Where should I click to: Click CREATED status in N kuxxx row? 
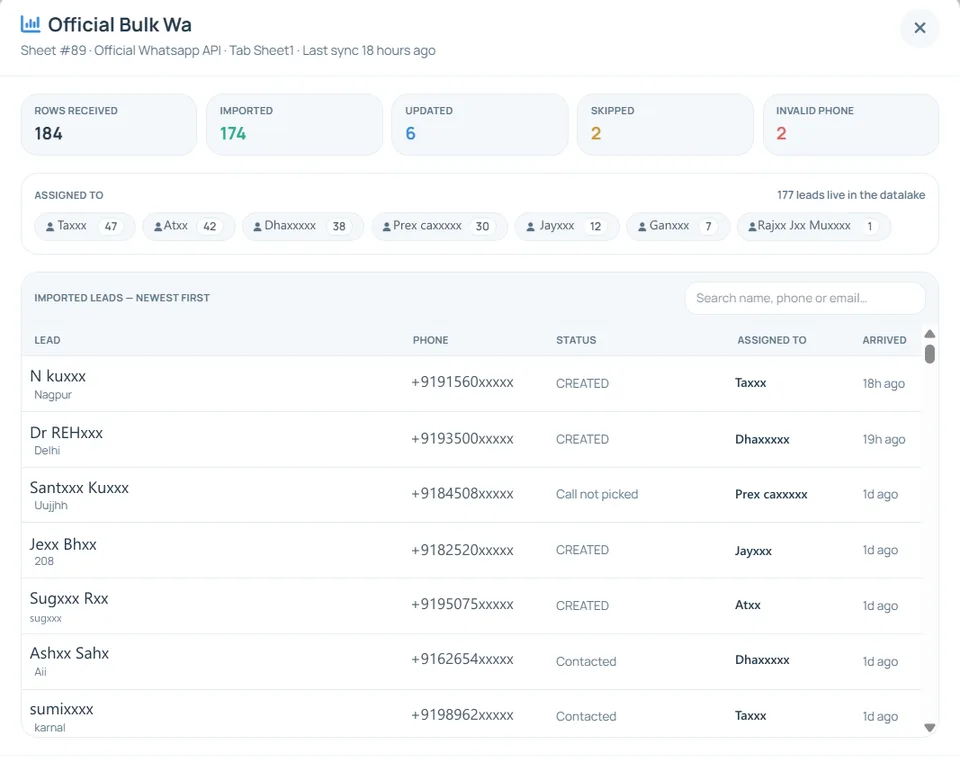coord(582,384)
